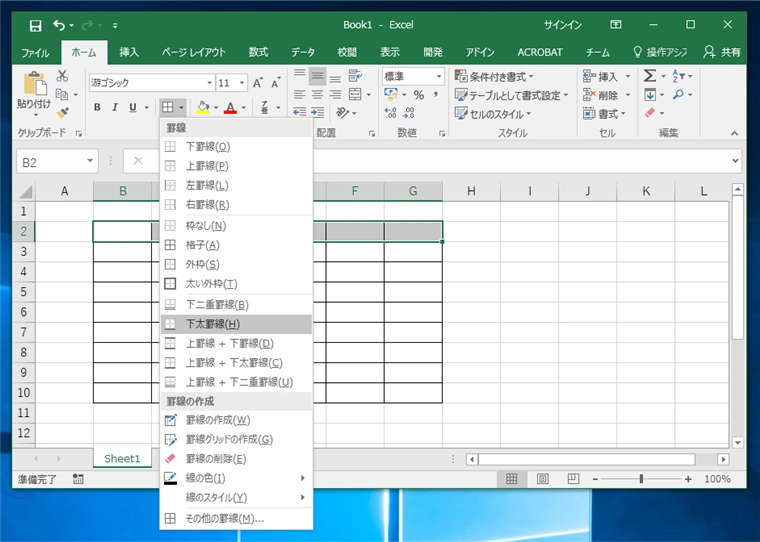Click the Borders grid icon button
760x542 pixels.
(168, 107)
